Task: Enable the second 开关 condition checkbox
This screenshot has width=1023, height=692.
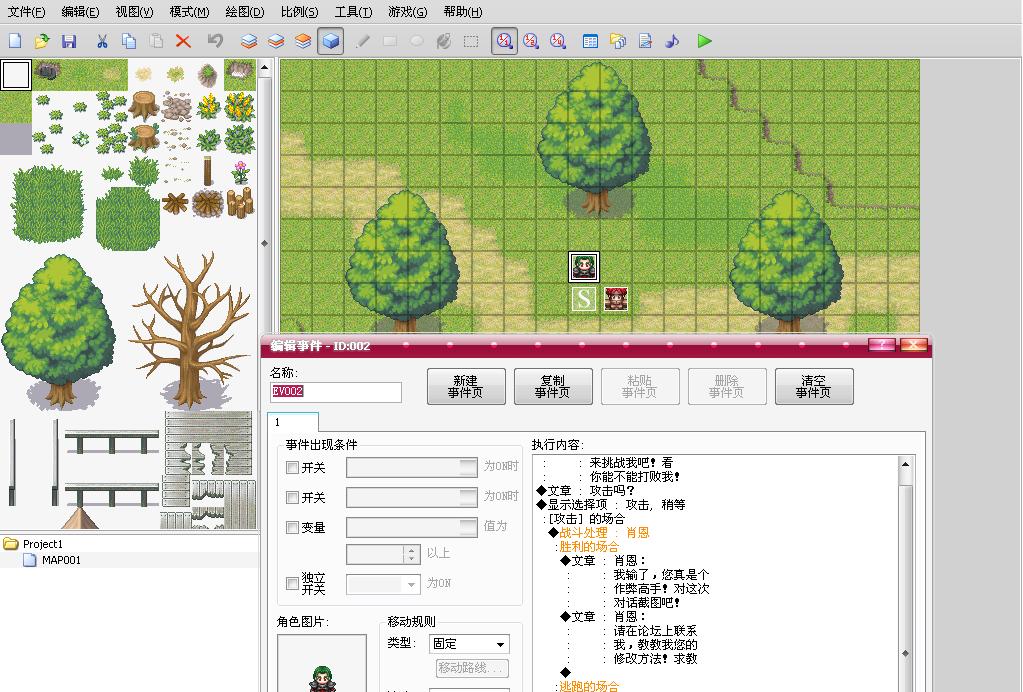Action: (x=292, y=498)
